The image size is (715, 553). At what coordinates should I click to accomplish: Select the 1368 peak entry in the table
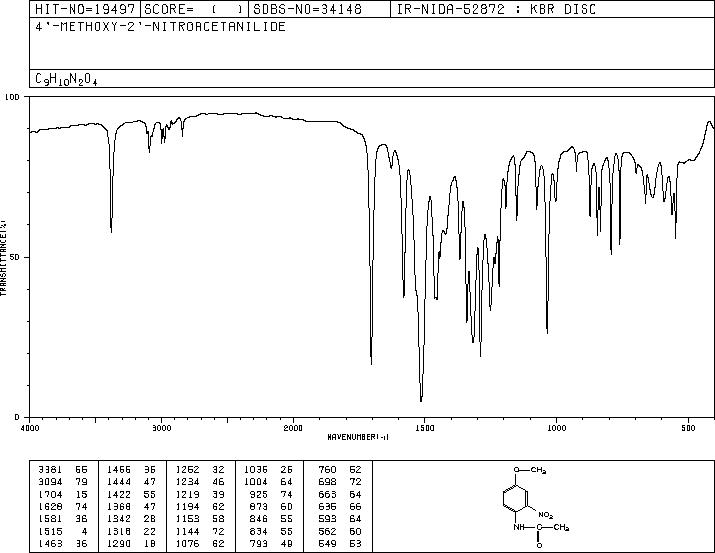(x=131, y=506)
